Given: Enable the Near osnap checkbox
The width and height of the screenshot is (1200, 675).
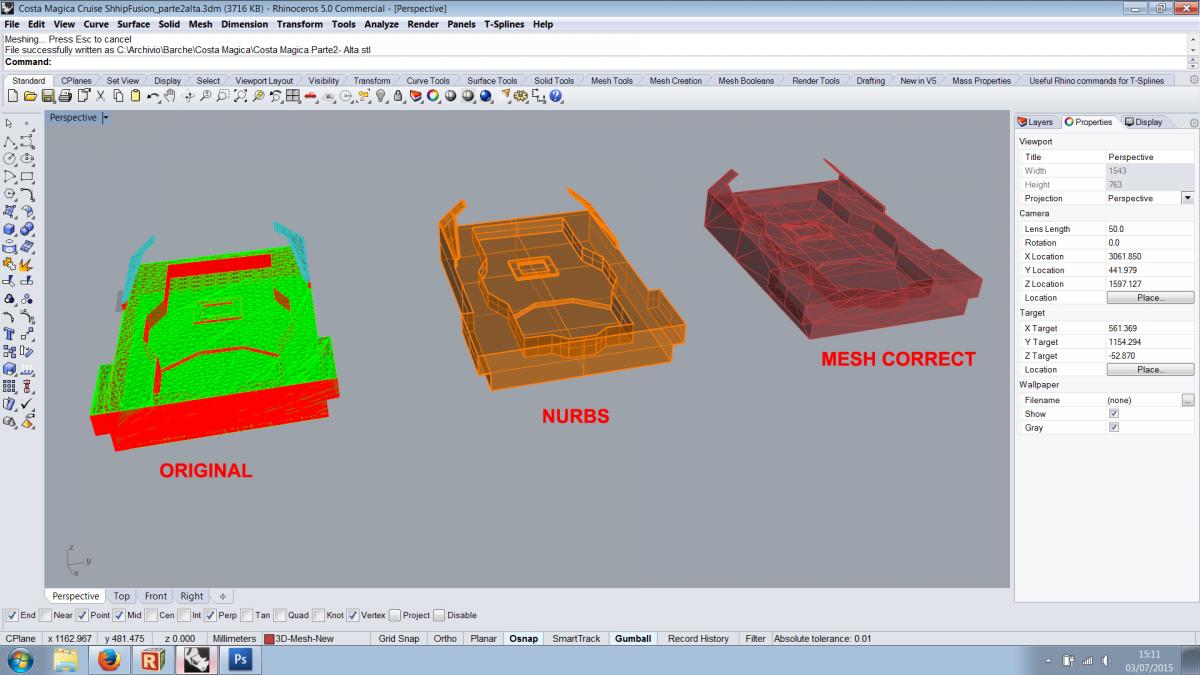Looking at the screenshot, I should pos(47,615).
